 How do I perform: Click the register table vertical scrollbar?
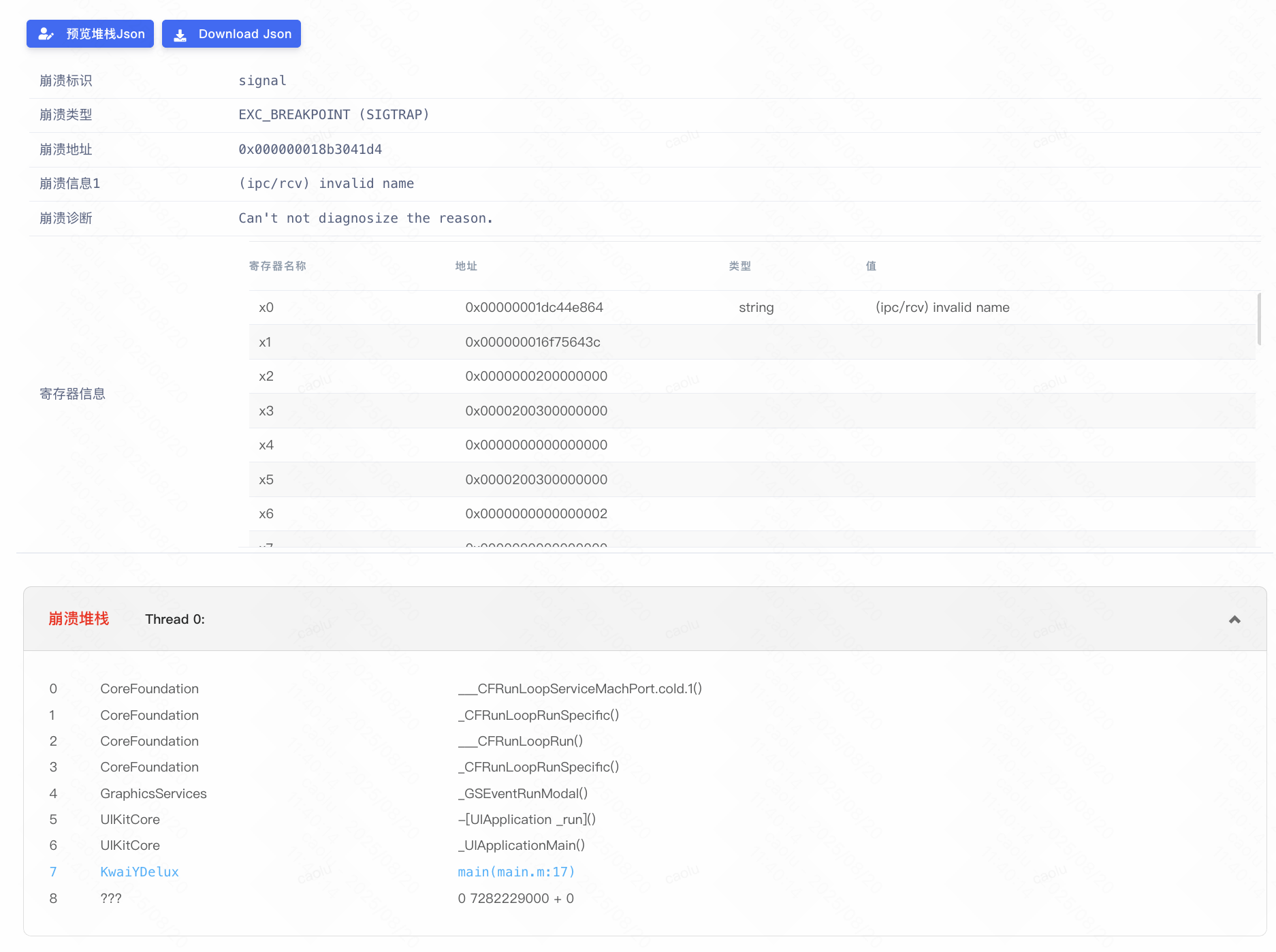tap(1259, 319)
